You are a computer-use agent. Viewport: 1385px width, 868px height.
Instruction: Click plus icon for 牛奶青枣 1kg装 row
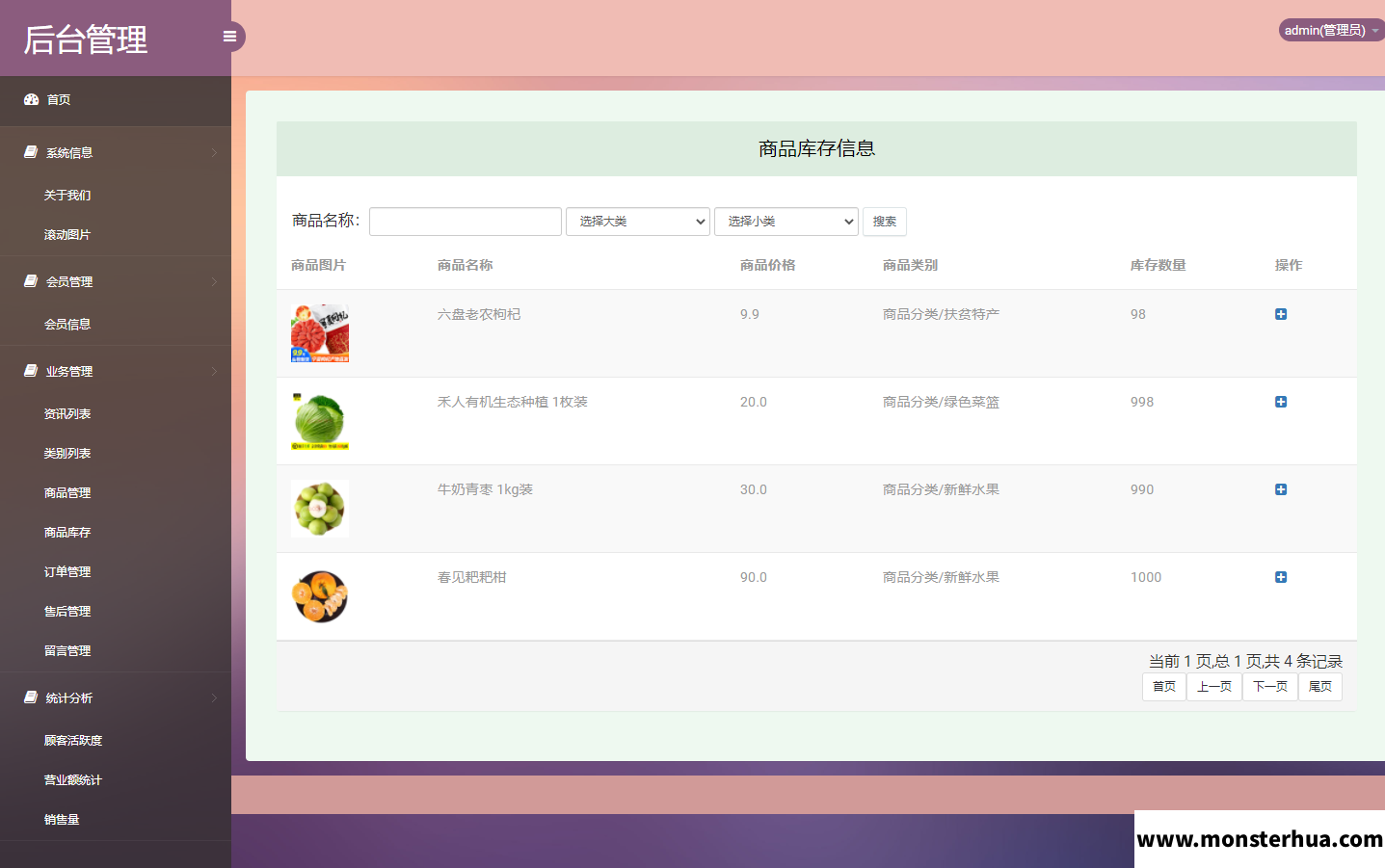(x=1281, y=489)
